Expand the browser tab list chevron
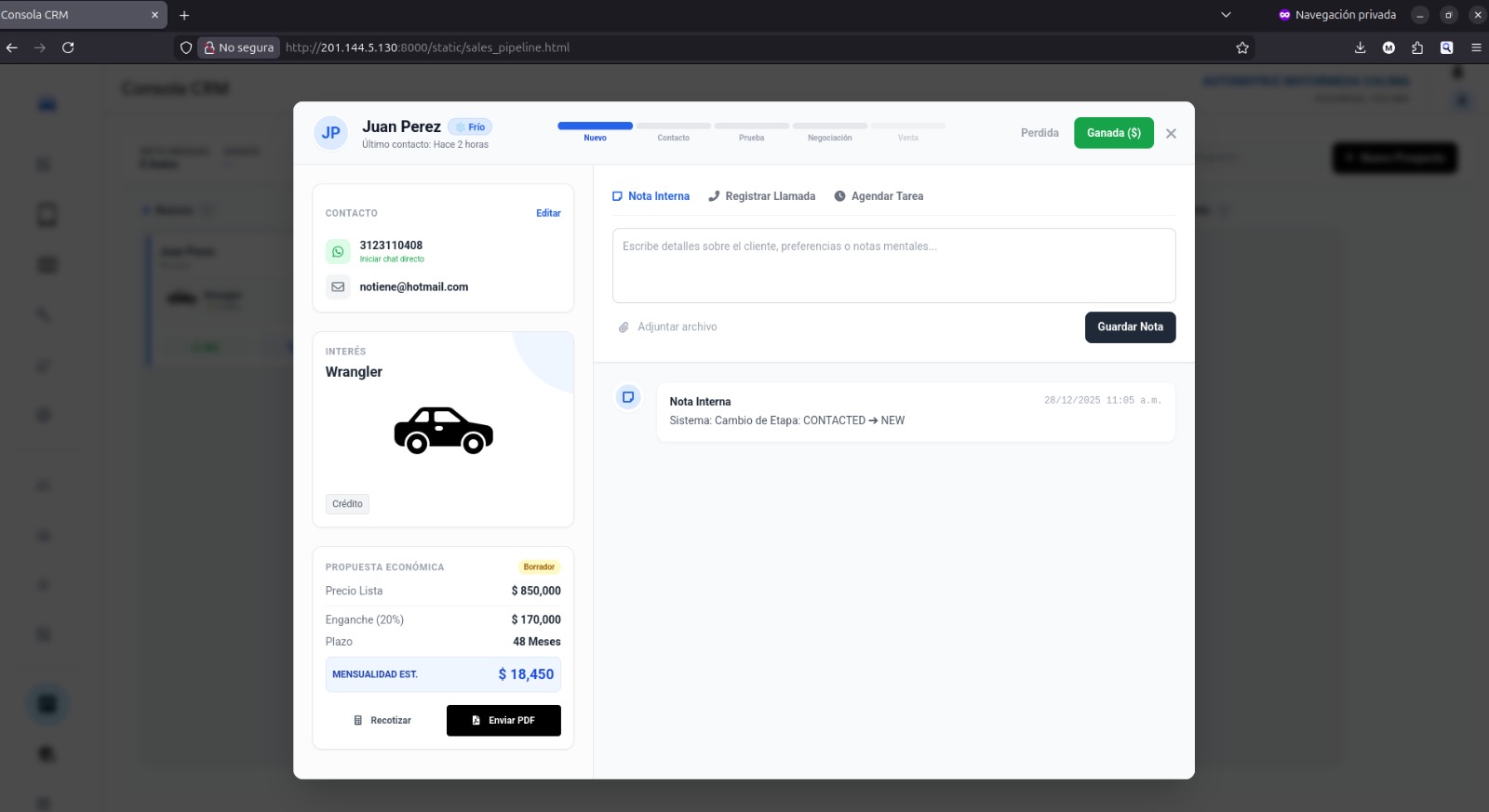The width and height of the screenshot is (1489, 812). click(1226, 15)
